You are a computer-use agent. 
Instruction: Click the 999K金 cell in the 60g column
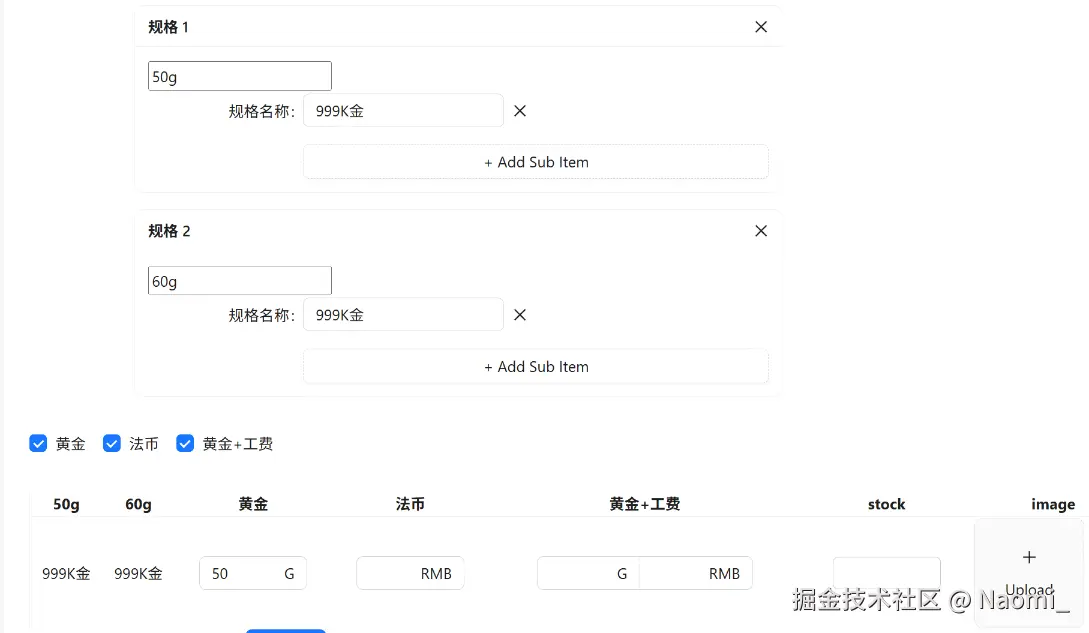click(138, 574)
